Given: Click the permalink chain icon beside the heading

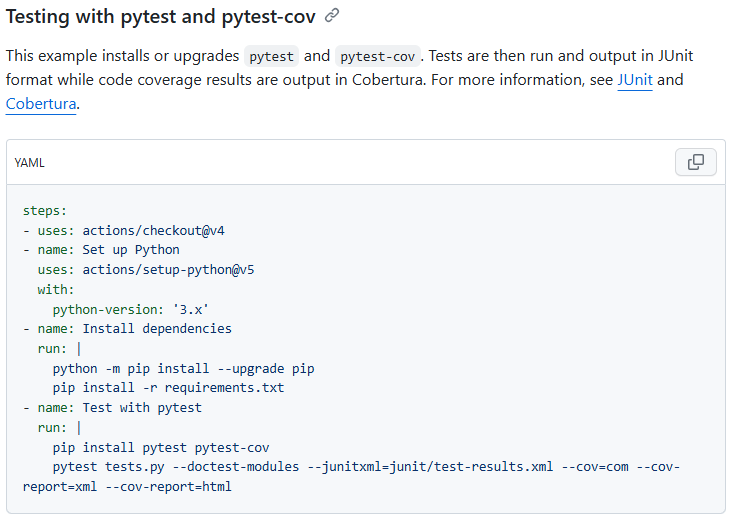Looking at the screenshot, I should click(x=332, y=16).
